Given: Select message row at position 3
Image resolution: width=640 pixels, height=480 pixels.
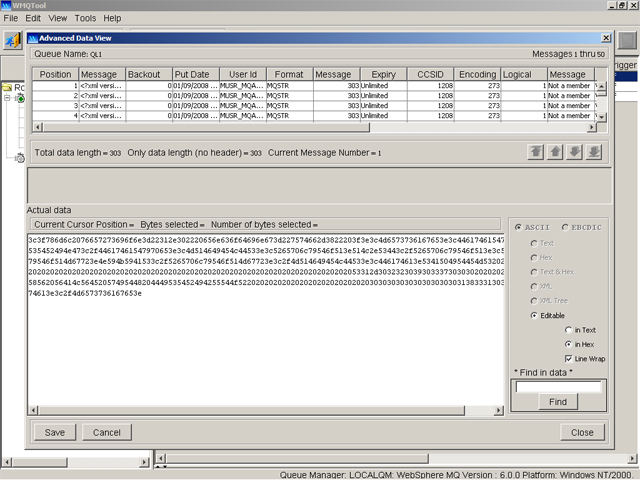Looking at the screenshot, I should [314, 106].
